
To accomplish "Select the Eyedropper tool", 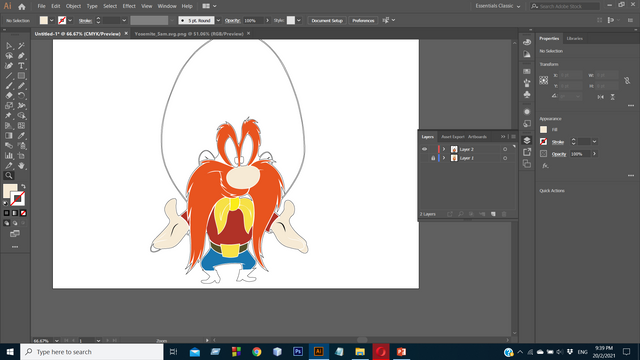I will coord(21,136).
